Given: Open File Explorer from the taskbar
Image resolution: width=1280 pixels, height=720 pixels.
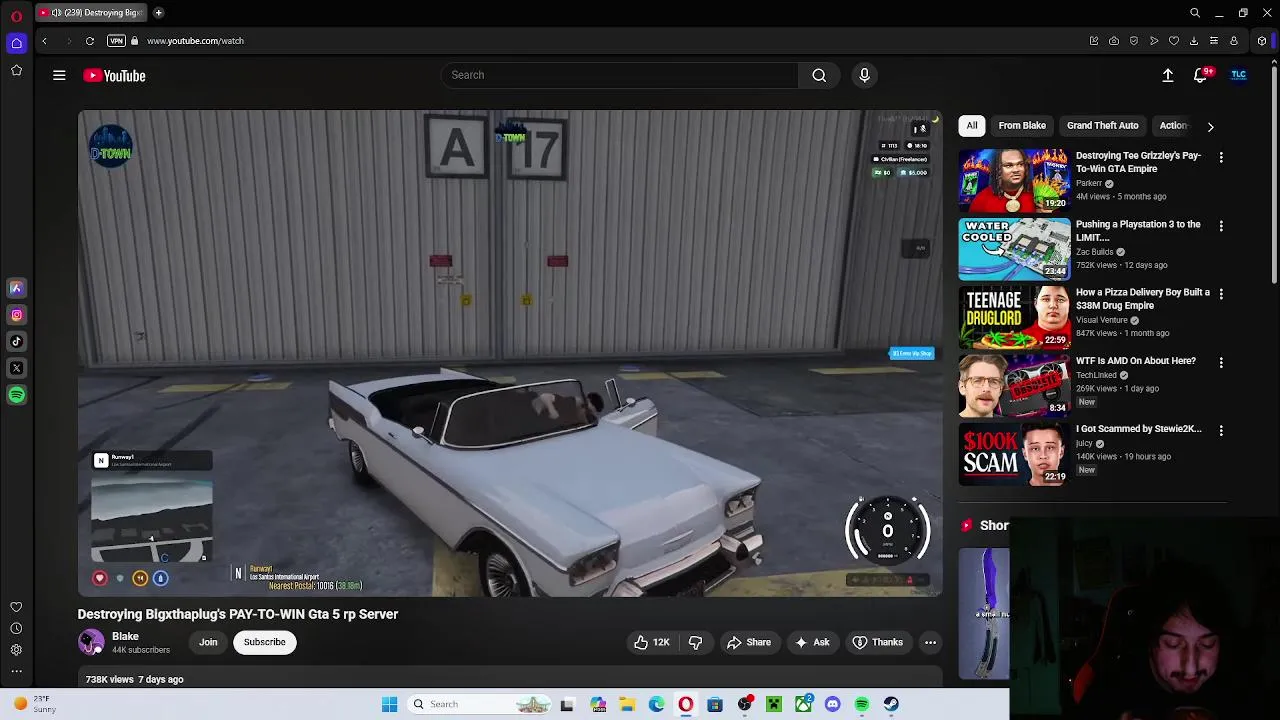Looking at the screenshot, I should coord(627,704).
